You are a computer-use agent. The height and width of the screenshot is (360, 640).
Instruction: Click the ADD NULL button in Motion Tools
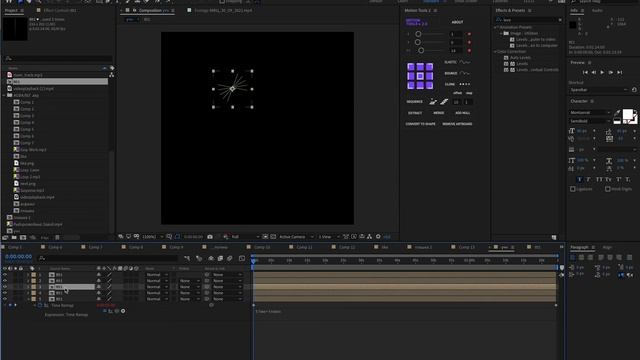pyautogui.click(x=462, y=113)
